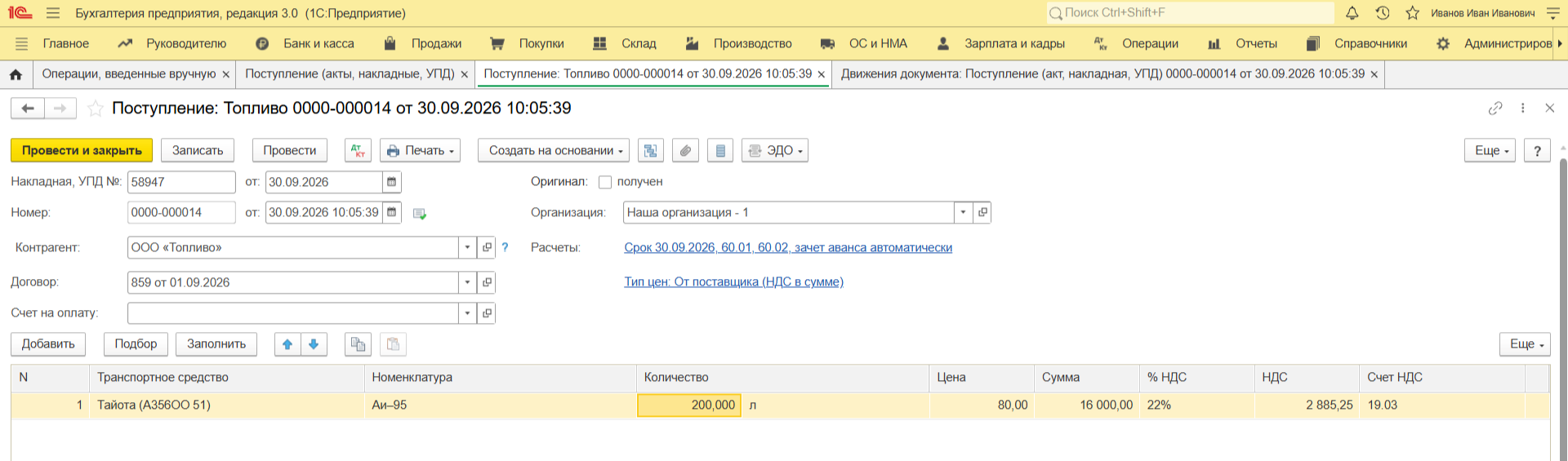This screenshot has width=1568, height=461.
Task: Go forward with the right arrow button
Action: (x=60, y=108)
